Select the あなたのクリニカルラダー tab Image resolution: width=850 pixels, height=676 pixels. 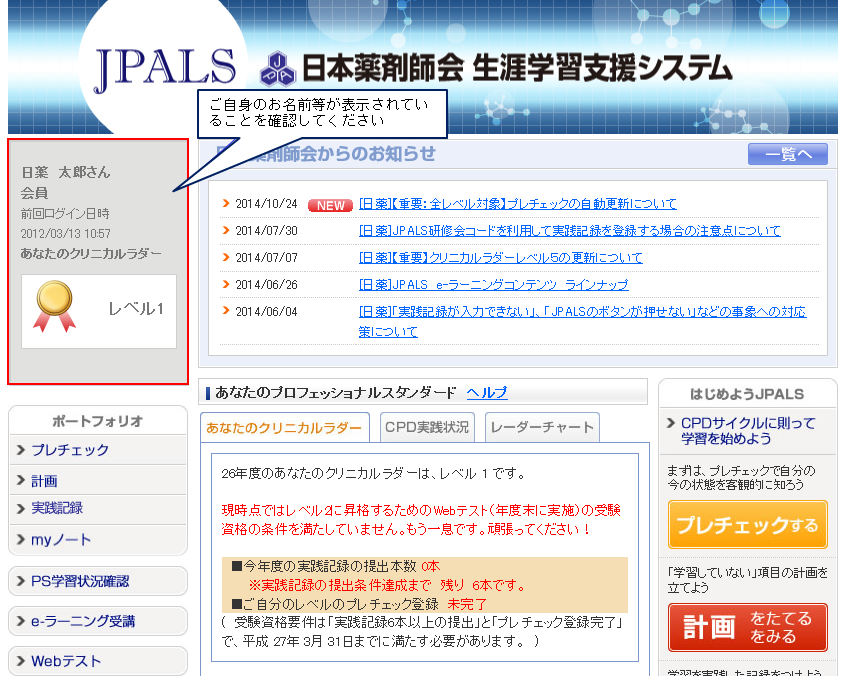(285, 428)
